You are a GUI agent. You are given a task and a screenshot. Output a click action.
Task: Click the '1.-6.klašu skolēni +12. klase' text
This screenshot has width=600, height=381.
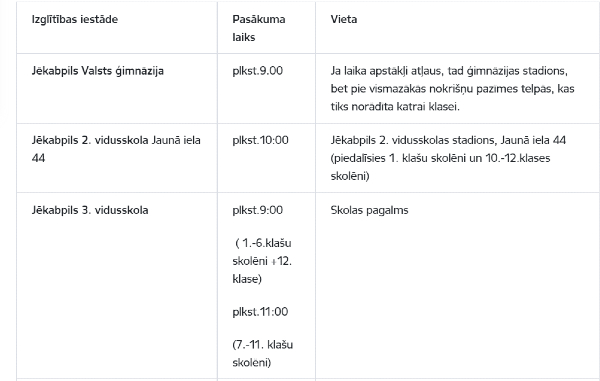coord(262,261)
